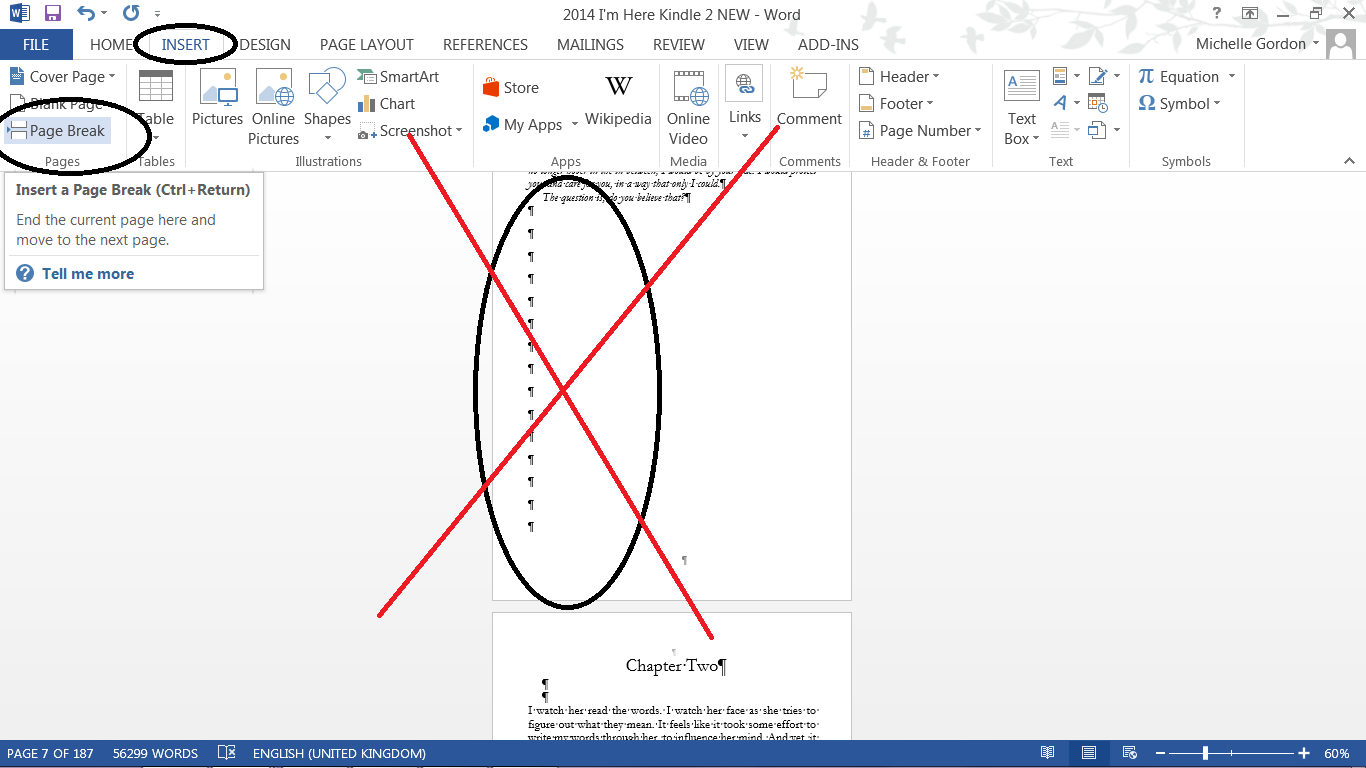This screenshot has height=768, width=1366.
Task: Switch to the REVIEW tab
Action: point(679,45)
